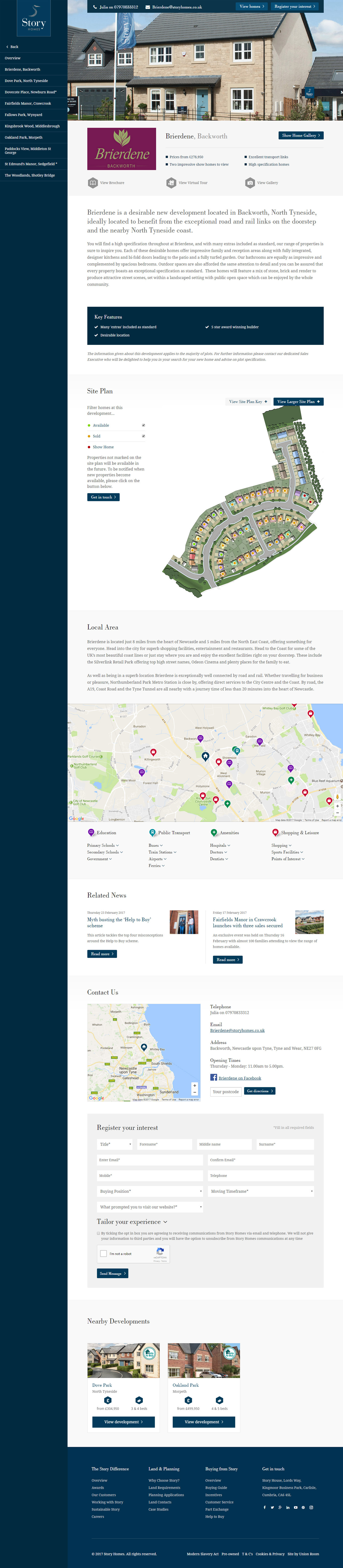Open the Buying Position dropdown

click(150, 1191)
